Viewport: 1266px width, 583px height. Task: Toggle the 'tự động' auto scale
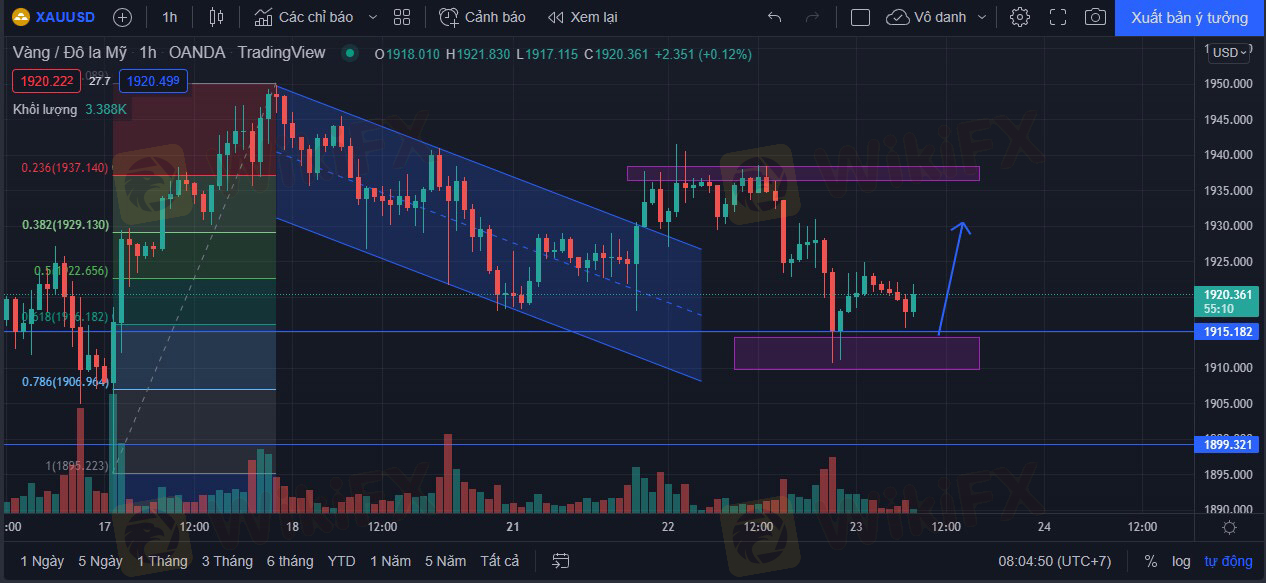(x=1227, y=561)
